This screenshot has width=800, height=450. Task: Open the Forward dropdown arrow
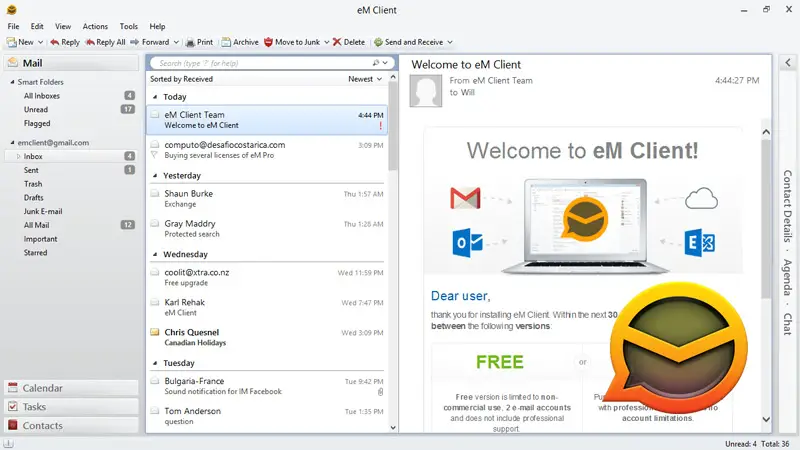[x=176, y=42]
